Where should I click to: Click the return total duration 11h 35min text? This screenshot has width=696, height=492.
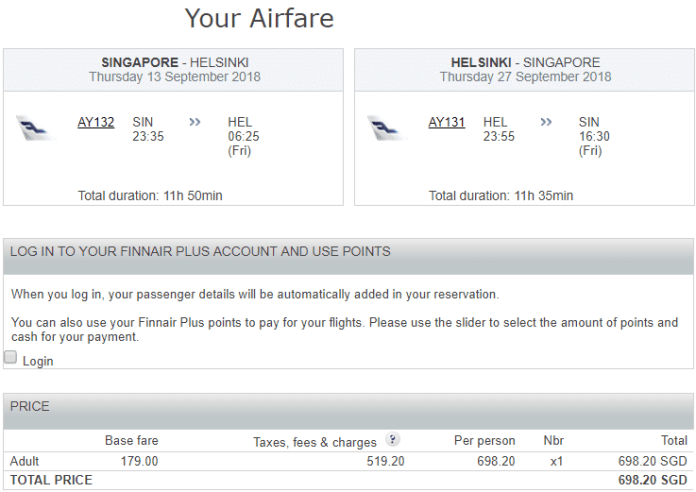click(501, 195)
